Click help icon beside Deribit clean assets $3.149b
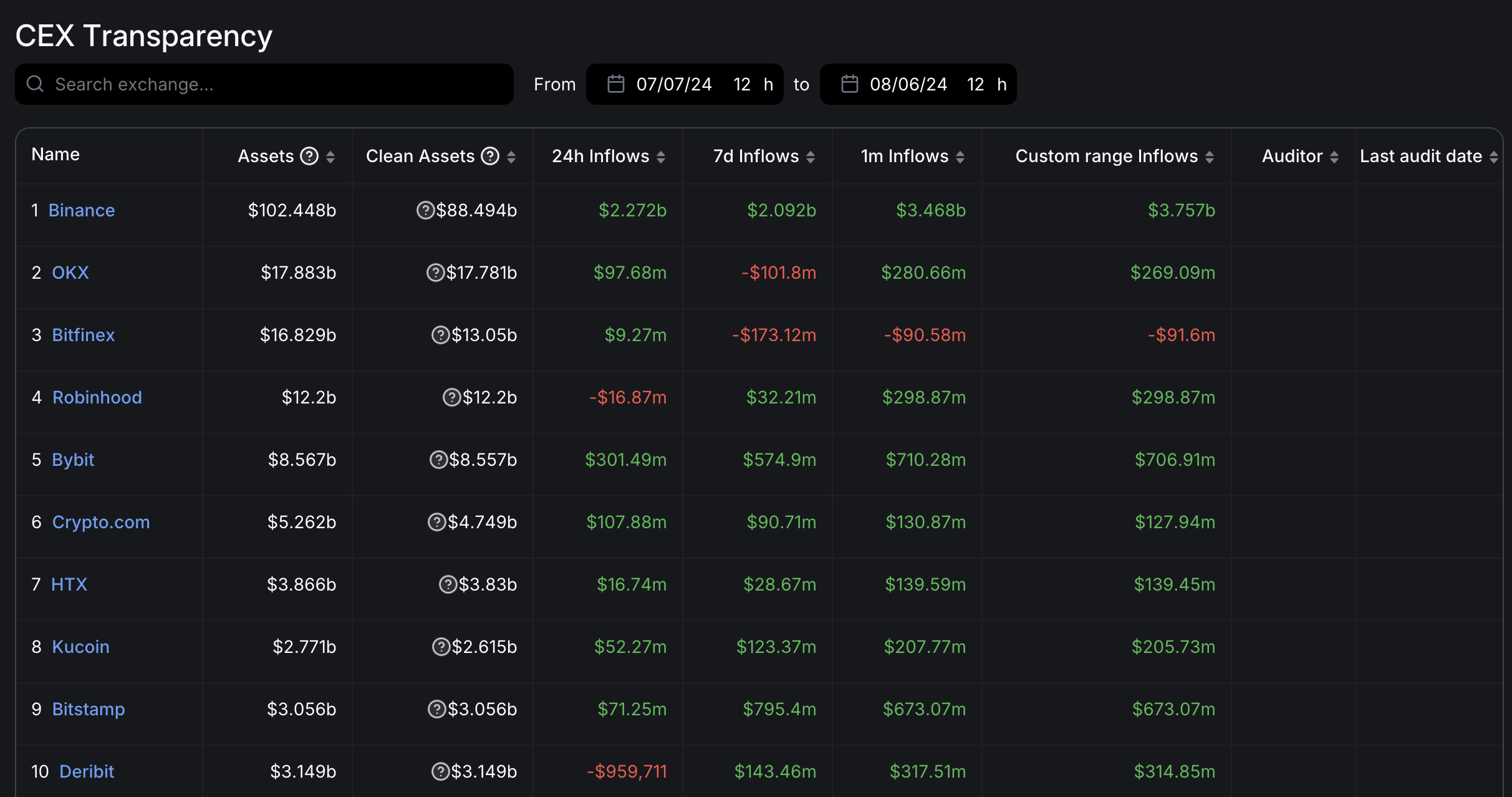 point(440,771)
